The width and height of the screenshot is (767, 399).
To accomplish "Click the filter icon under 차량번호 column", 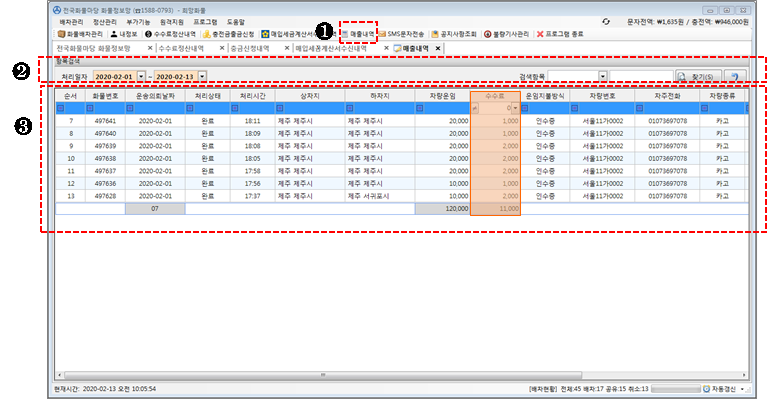I will pyautogui.click(x=575, y=108).
